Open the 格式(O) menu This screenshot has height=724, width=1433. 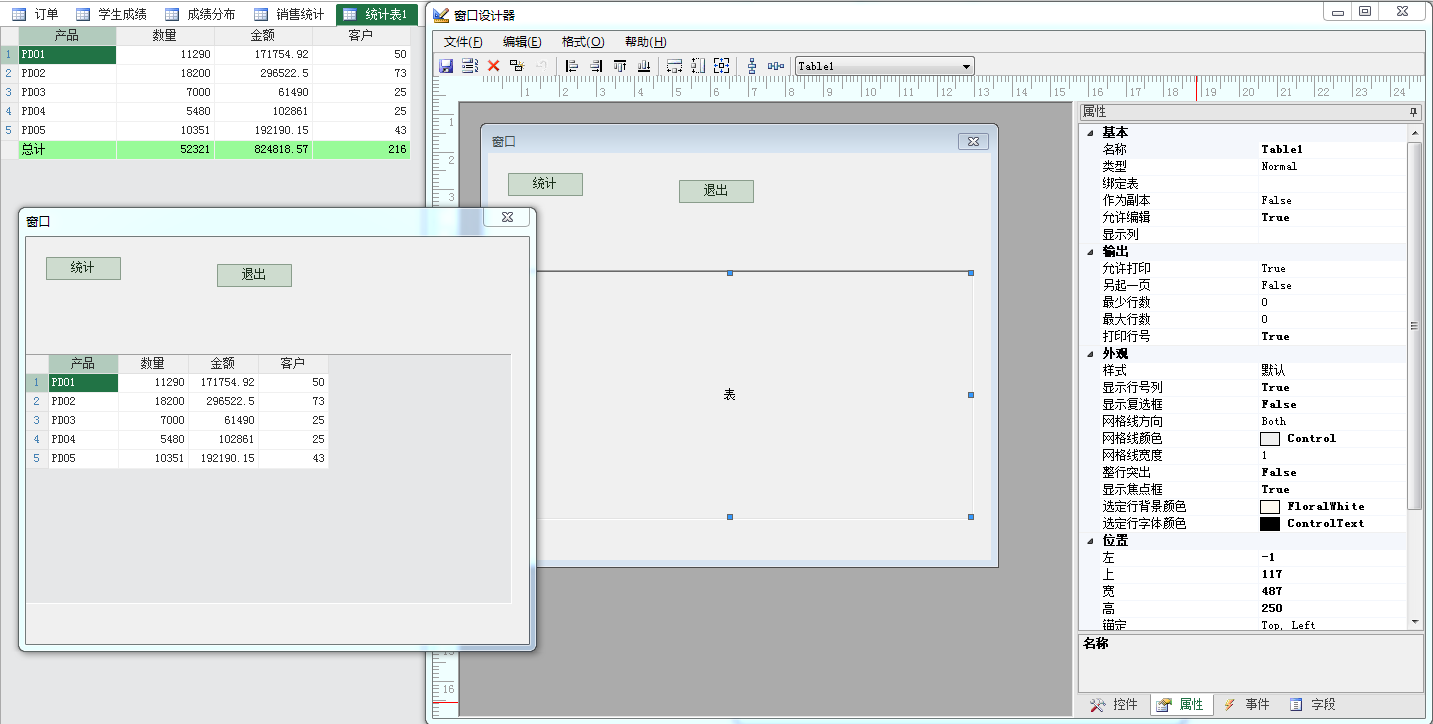pyautogui.click(x=583, y=42)
